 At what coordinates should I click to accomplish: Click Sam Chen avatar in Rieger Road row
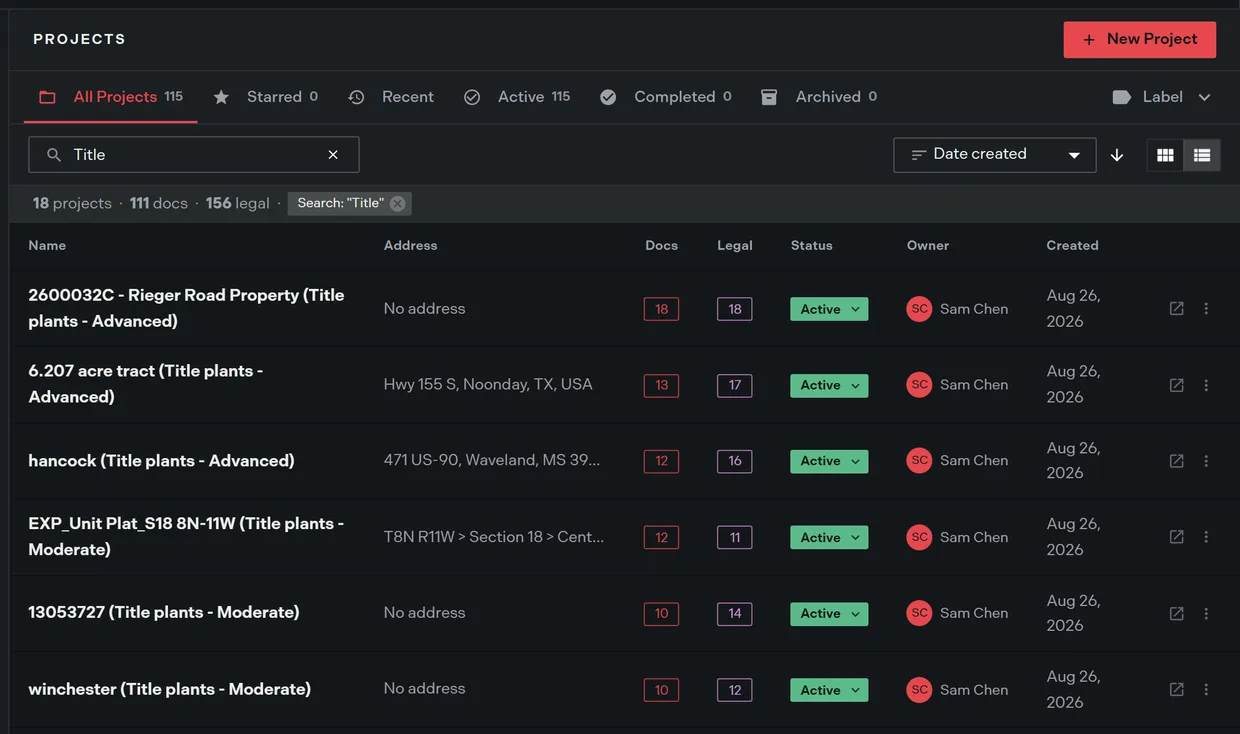coord(919,309)
